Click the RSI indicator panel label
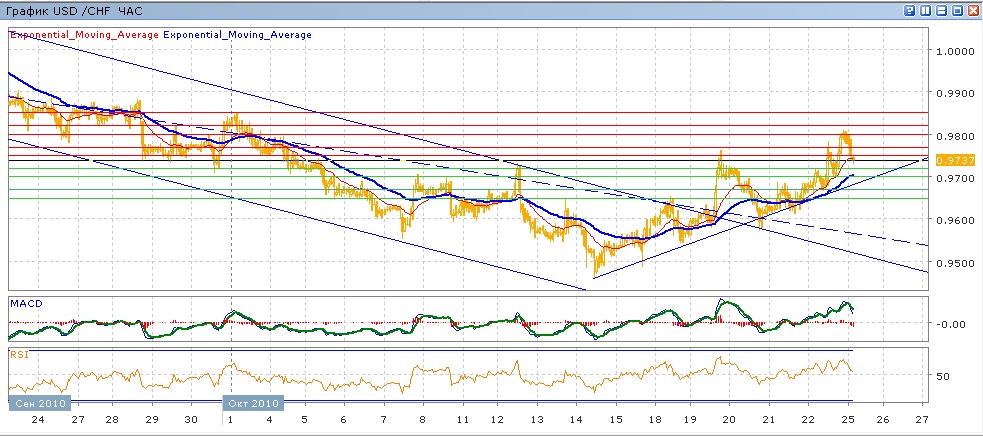The width and height of the screenshot is (983, 436). (x=19, y=353)
